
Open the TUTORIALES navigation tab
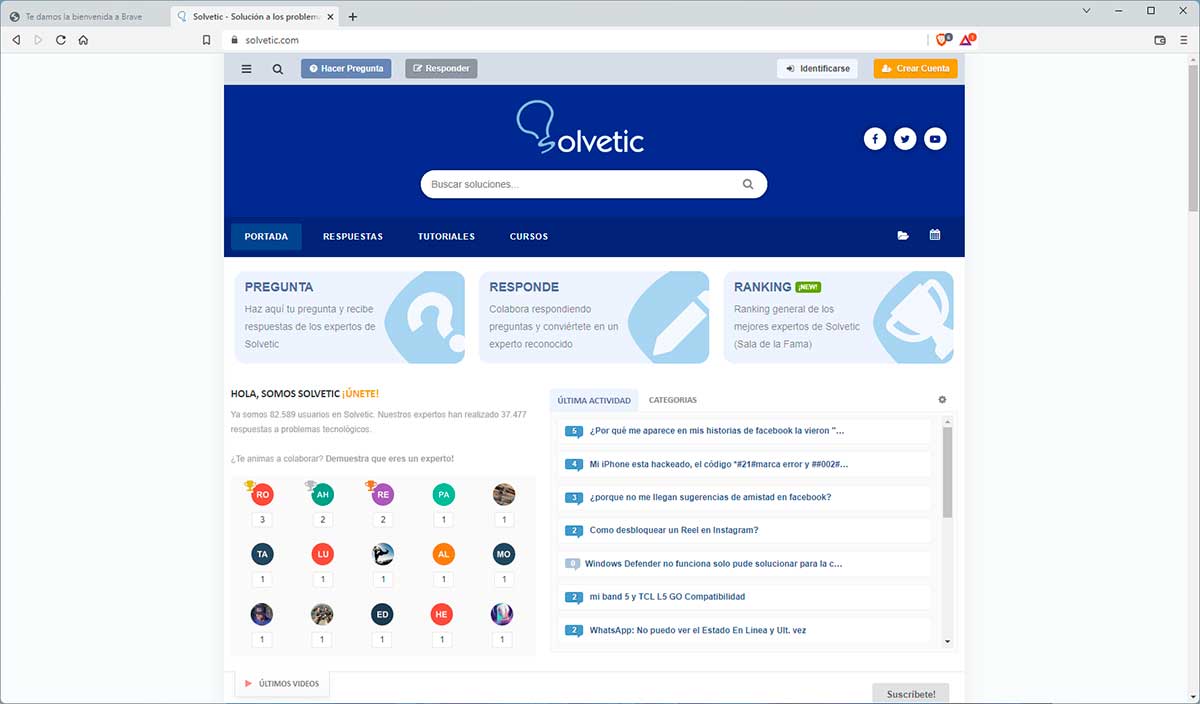point(446,237)
